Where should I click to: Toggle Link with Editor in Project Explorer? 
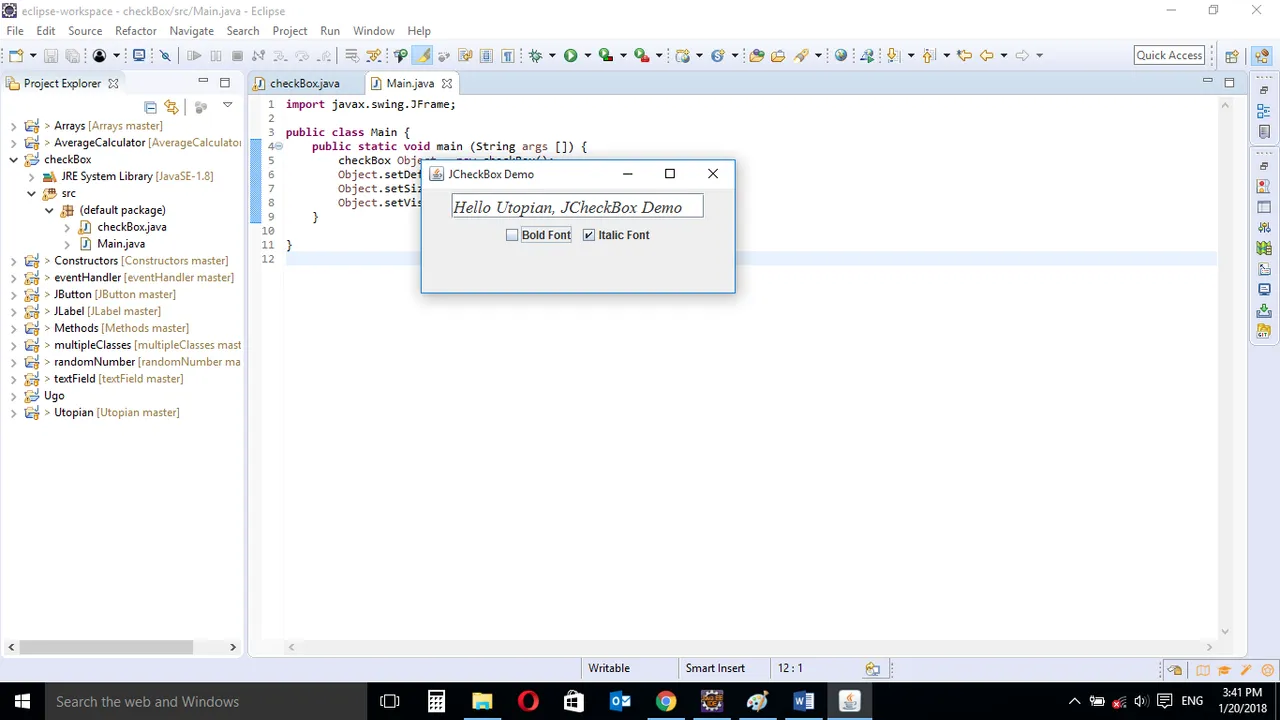pos(172,107)
